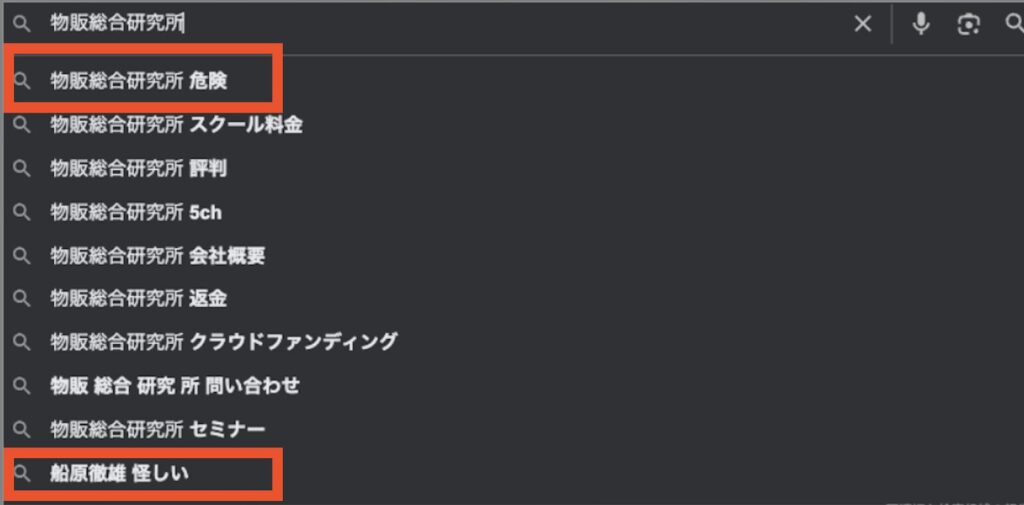Select the 会社概要 suggestion
Image resolution: width=1024 pixels, height=505 pixels.
pos(158,256)
